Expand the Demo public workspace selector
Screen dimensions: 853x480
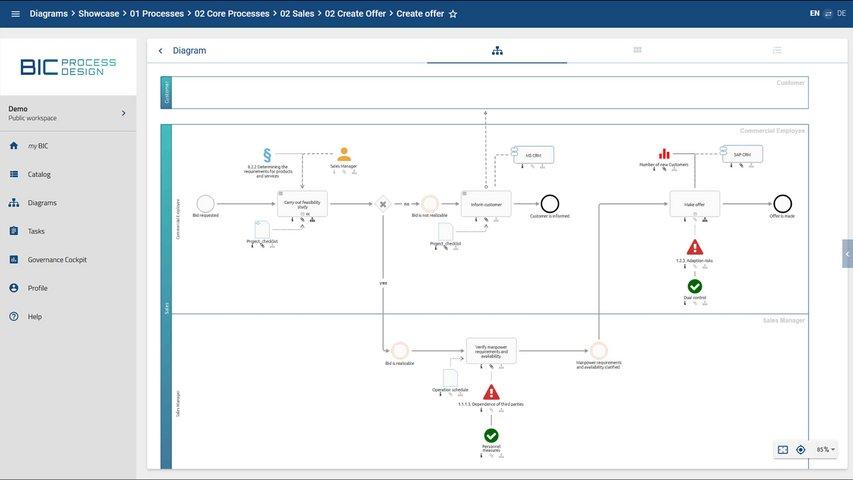pos(123,113)
